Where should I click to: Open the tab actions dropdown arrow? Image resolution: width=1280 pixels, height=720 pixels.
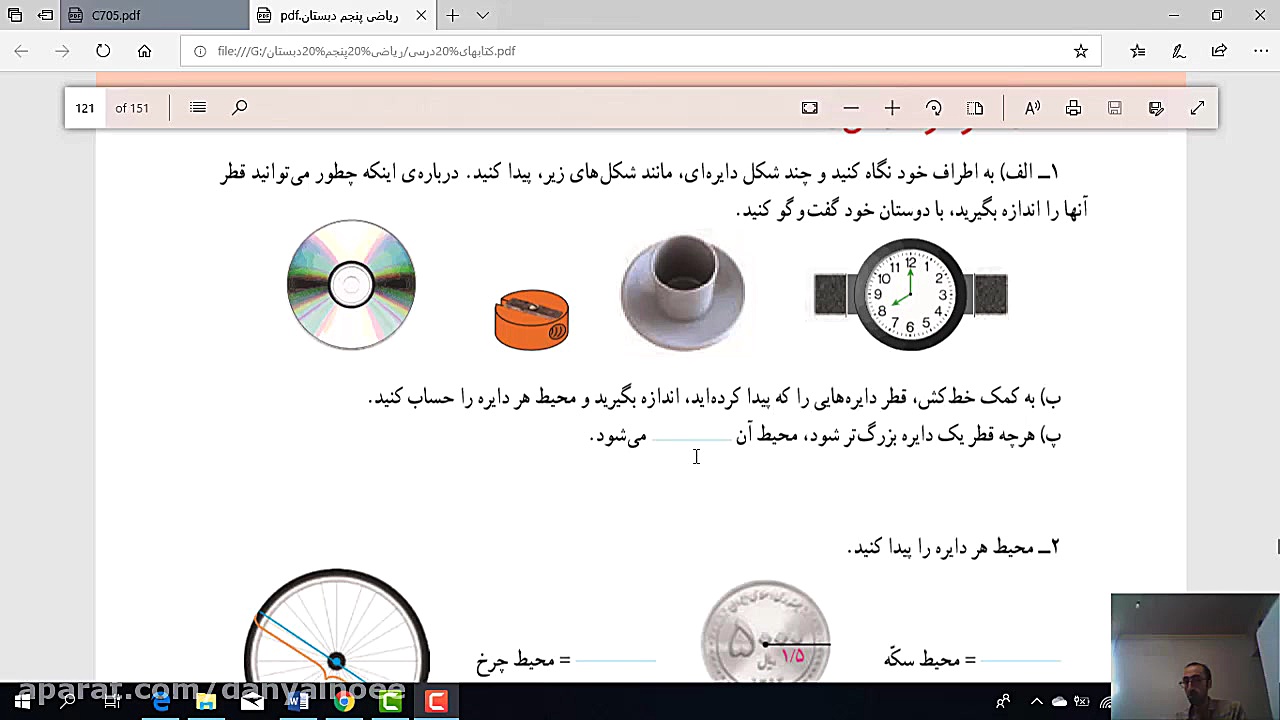tap(483, 15)
